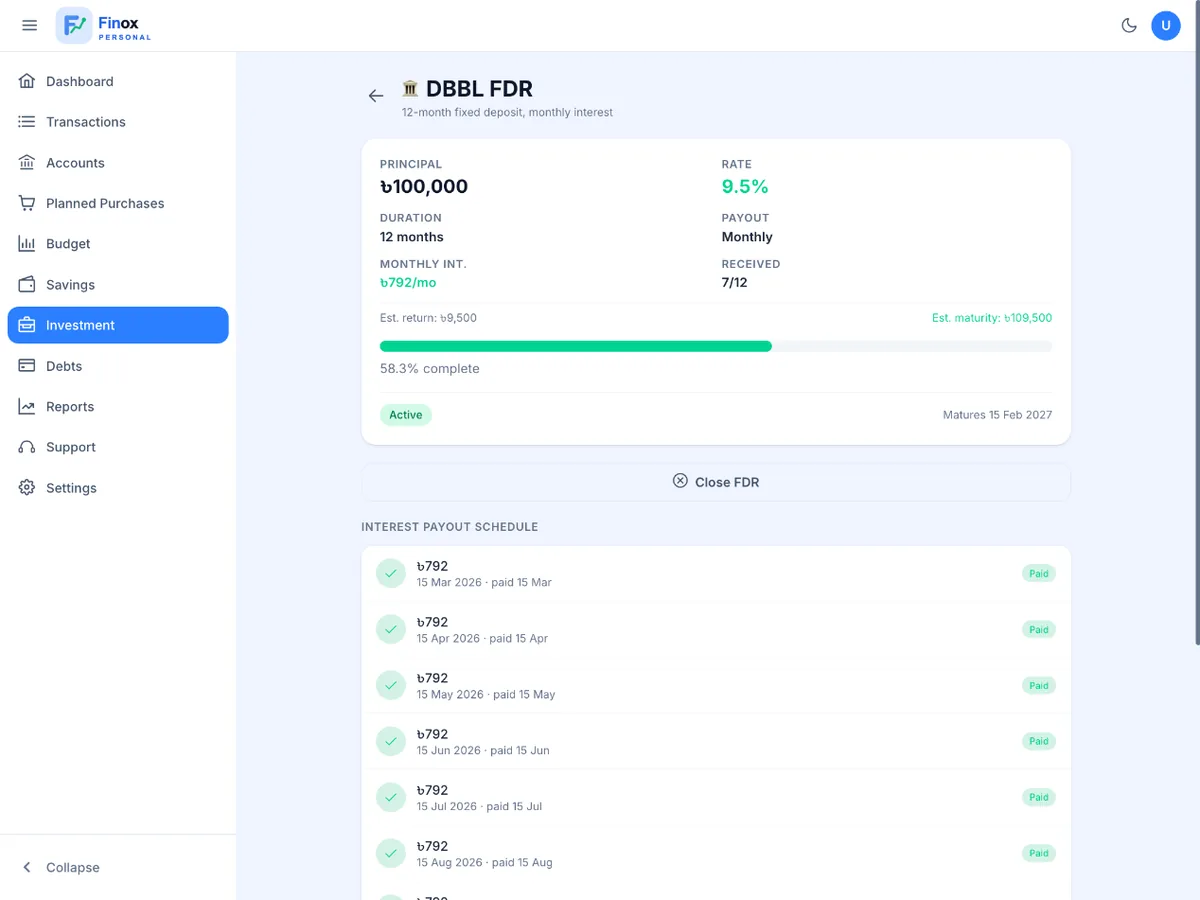Click the Est. return ৳9,500 text
The height and width of the screenshot is (900, 1200).
click(x=428, y=318)
